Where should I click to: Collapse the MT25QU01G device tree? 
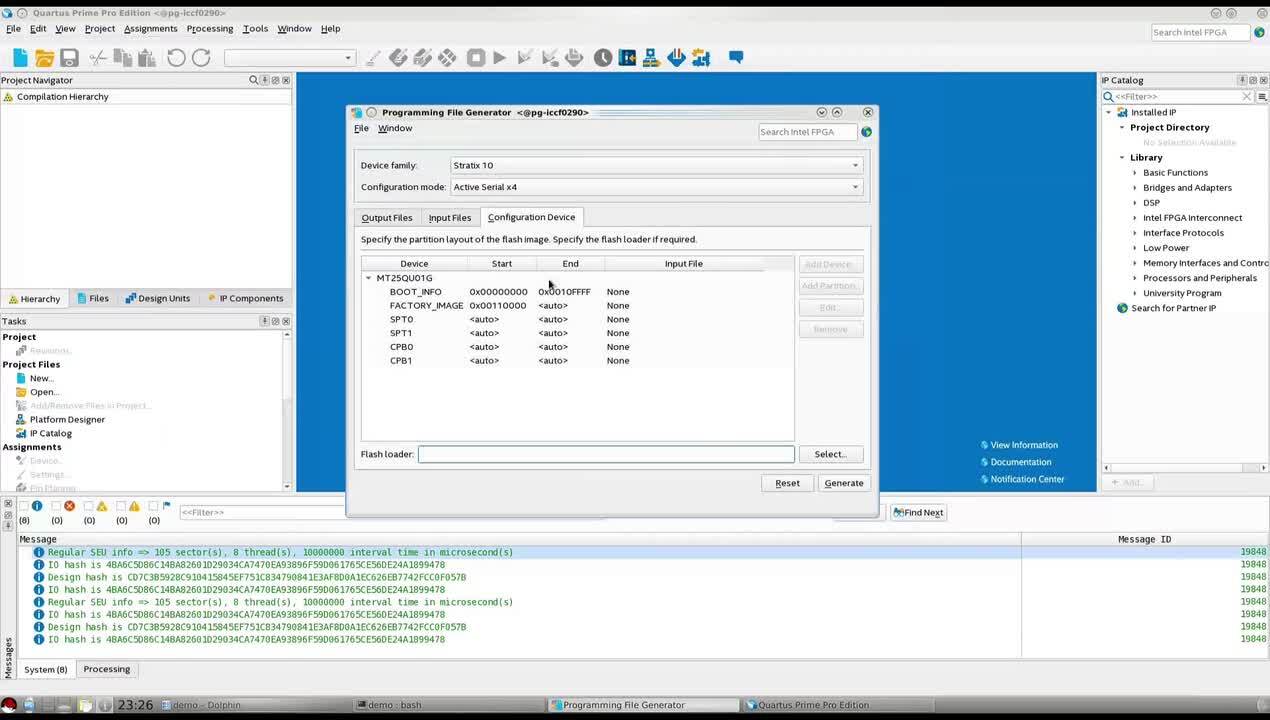coord(369,278)
